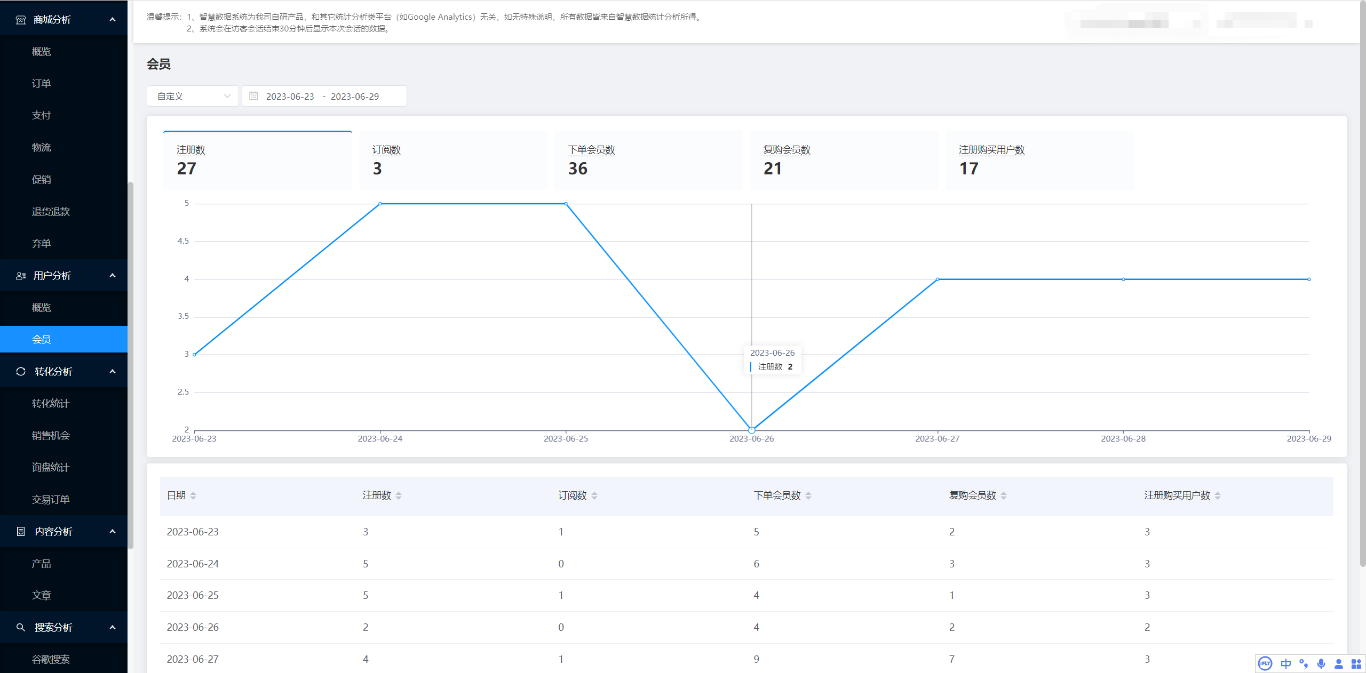Image resolution: width=1366 pixels, height=673 pixels.
Task: Open 转化统计 in the sidebar
Action: (50, 403)
